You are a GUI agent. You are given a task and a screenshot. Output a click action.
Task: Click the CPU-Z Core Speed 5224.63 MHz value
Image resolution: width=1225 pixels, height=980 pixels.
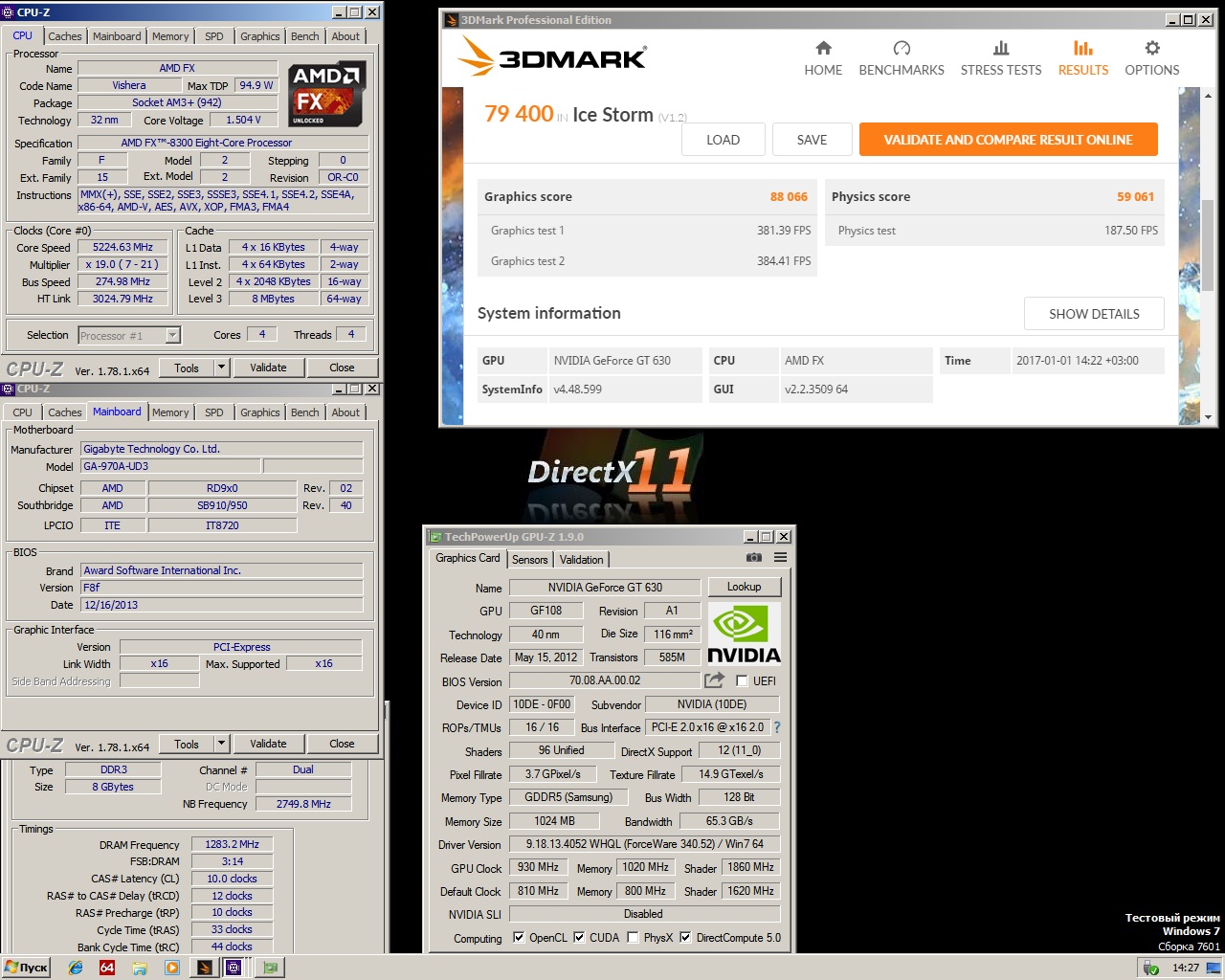(x=122, y=247)
